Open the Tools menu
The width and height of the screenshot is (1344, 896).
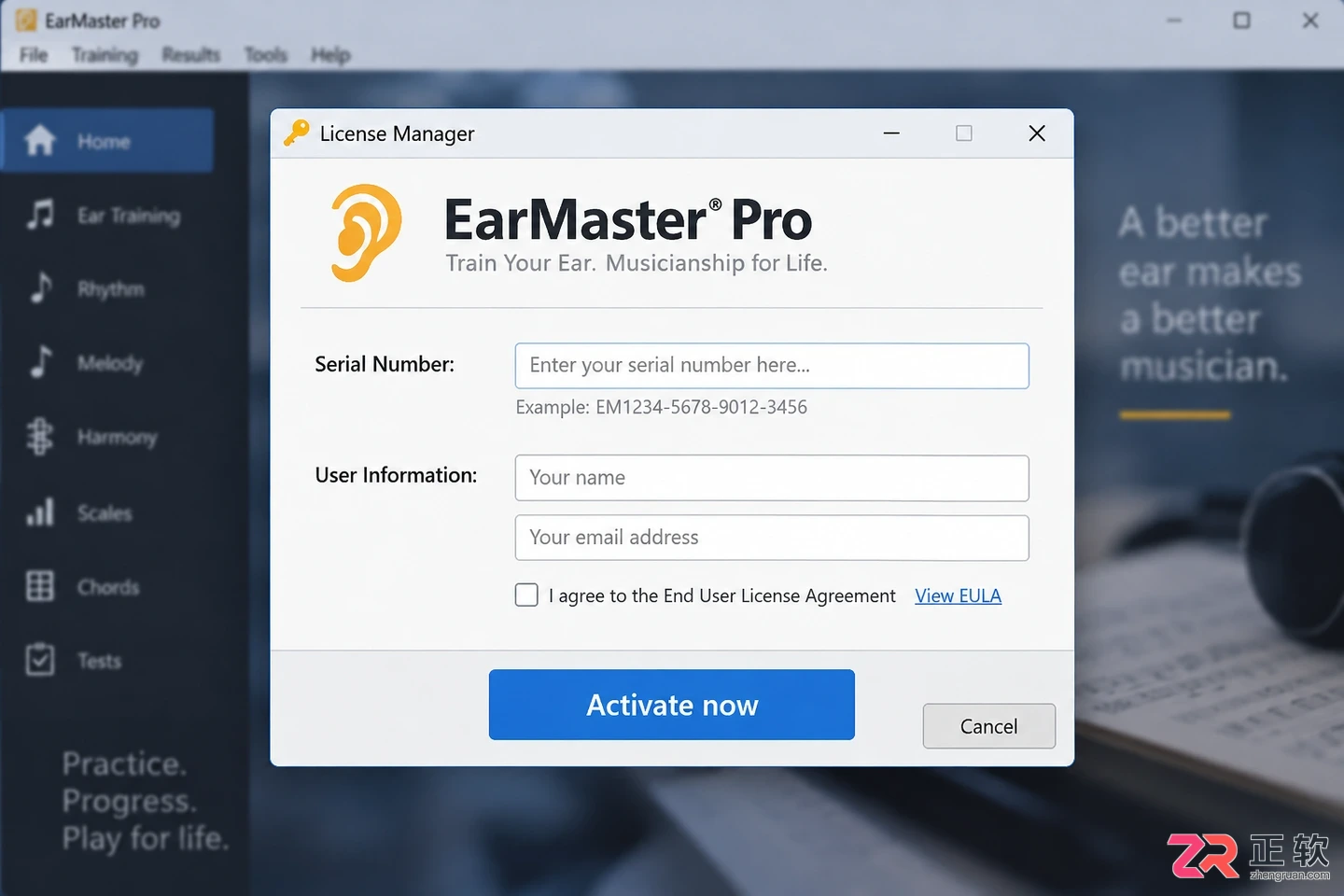pyautogui.click(x=266, y=55)
